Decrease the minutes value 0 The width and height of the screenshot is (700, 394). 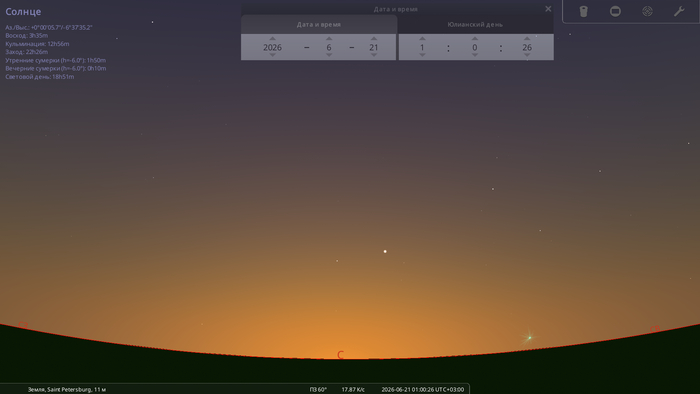pyautogui.click(x=475, y=55)
